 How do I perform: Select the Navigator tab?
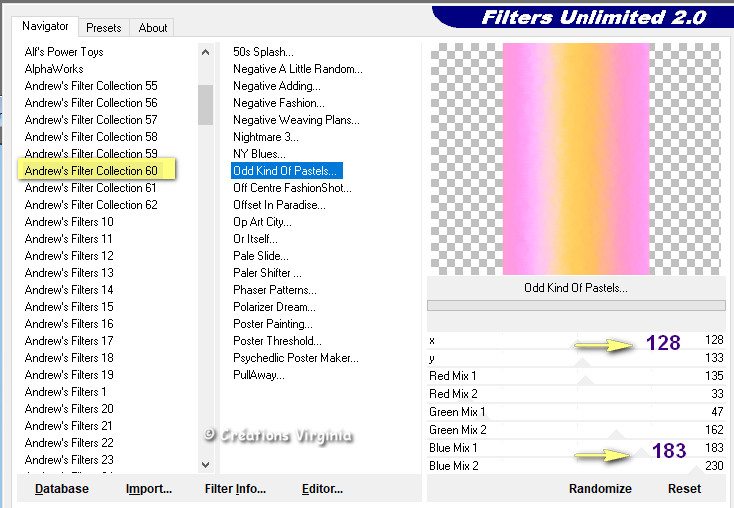[x=45, y=26]
